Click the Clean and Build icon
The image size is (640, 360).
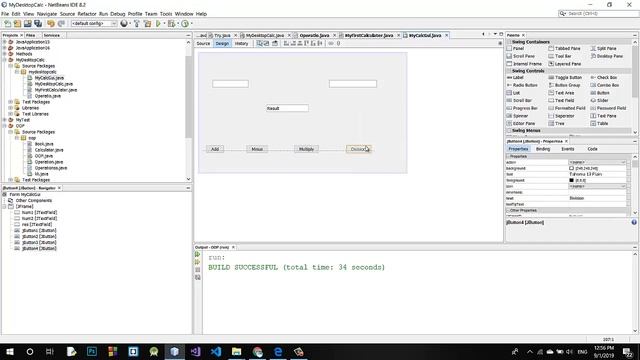(x=147, y=24)
